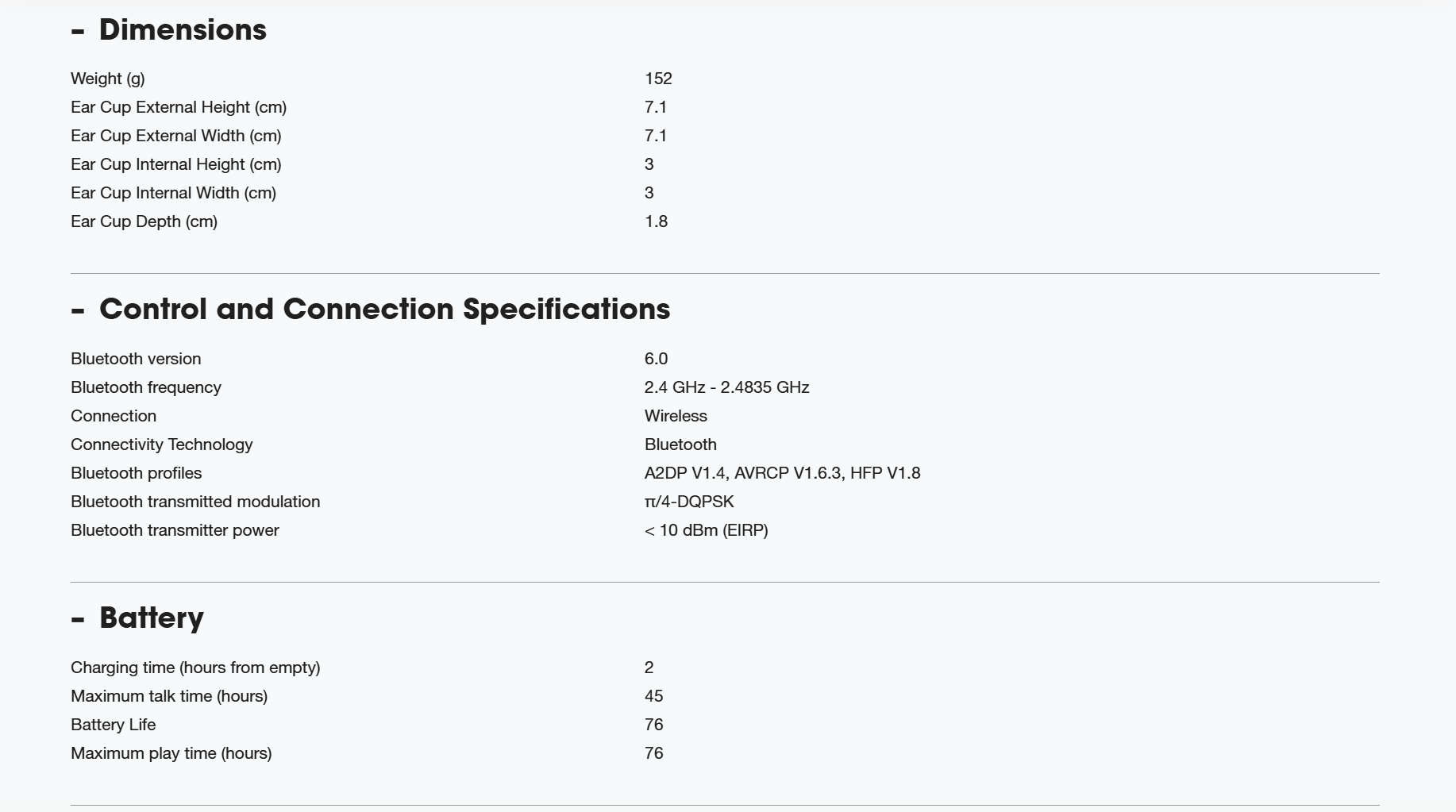Click the Battery Life row label

[114, 725]
